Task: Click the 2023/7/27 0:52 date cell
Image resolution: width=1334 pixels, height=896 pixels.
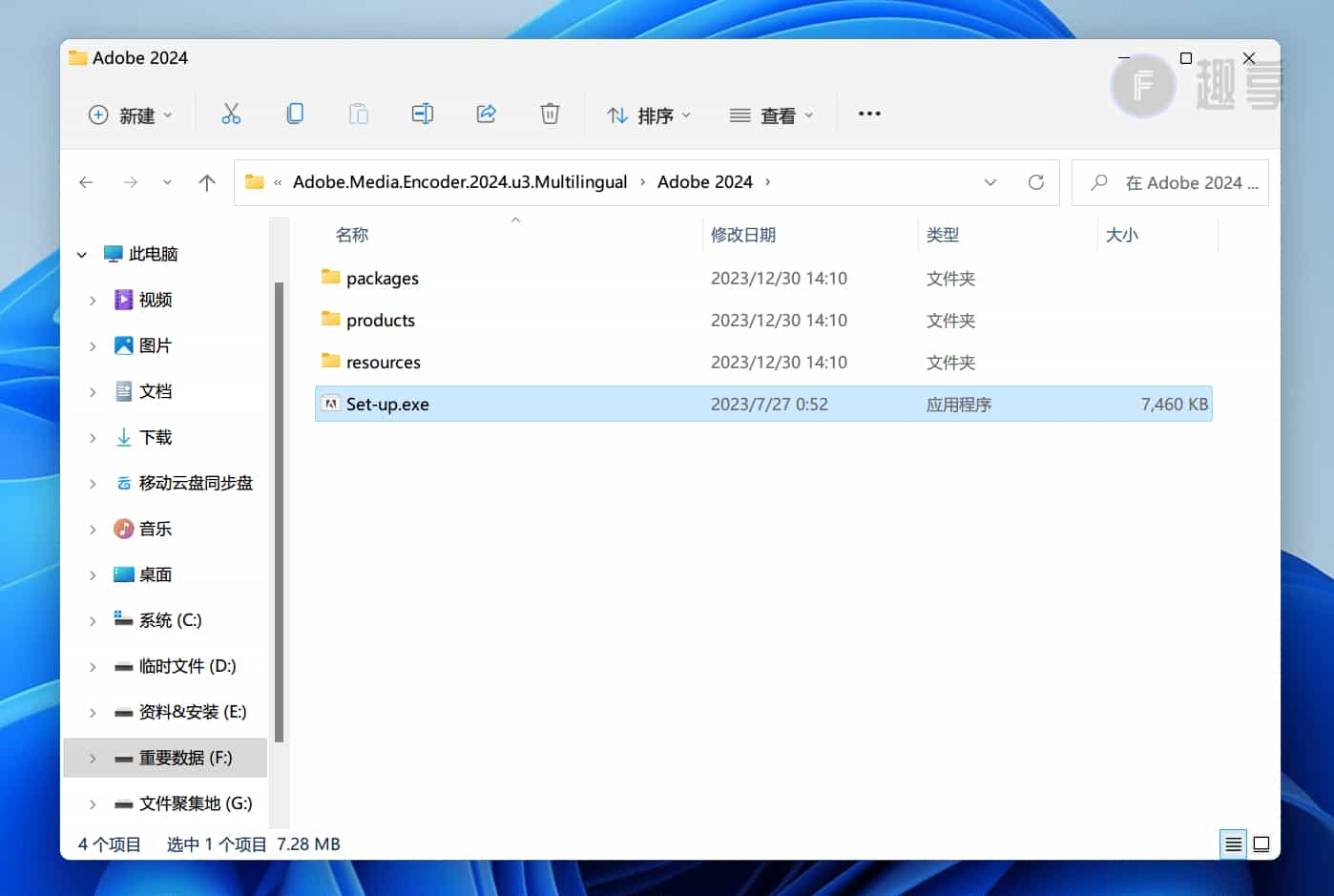Action: (769, 404)
